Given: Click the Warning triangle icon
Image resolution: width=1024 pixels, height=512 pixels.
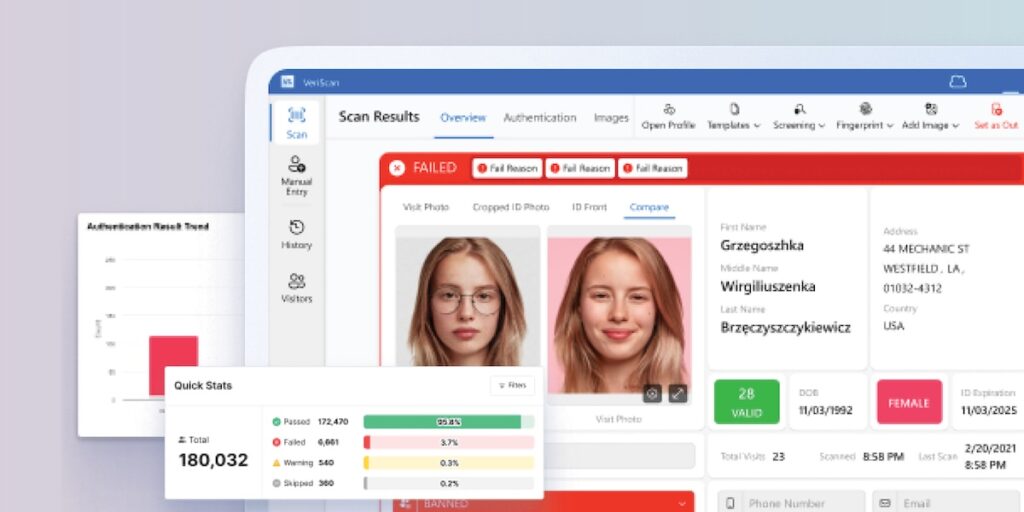Looking at the screenshot, I should [276, 462].
